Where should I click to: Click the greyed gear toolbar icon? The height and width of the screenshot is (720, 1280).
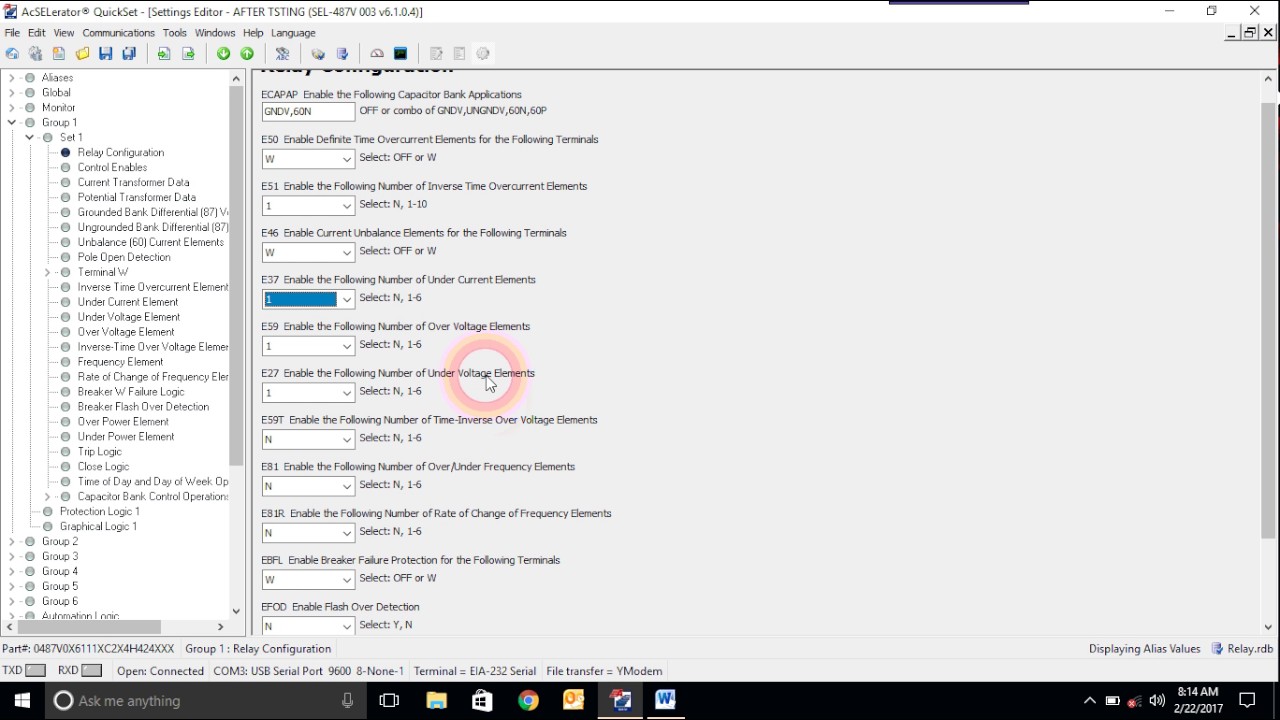pyautogui.click(x=483, y=54)
